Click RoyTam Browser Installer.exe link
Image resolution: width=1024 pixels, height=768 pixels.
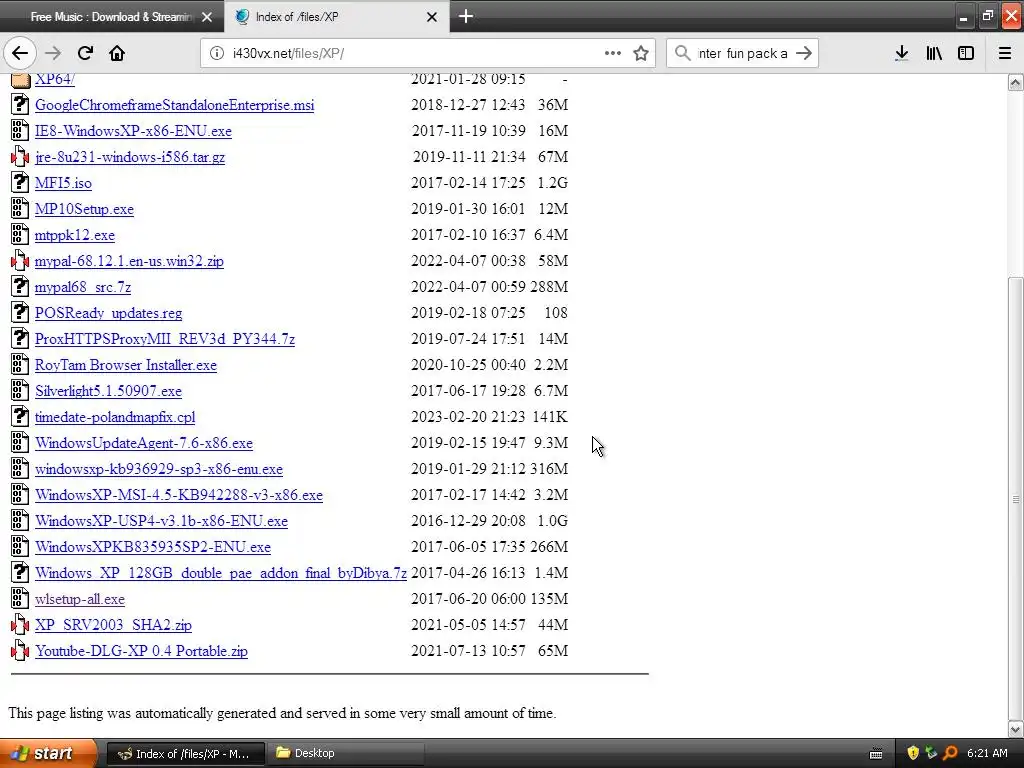(126, 365)
